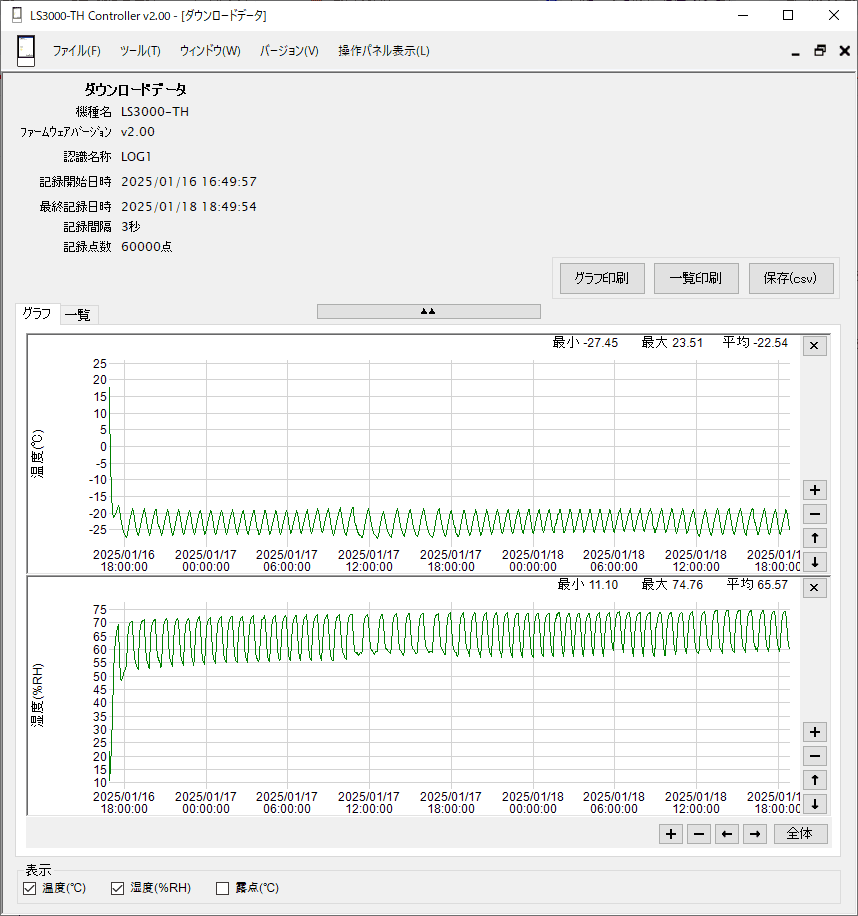Image resolution: width=858 pixels, height=916 pixels.
Task: Click the last record time 2025/01/18 18:49:54
Action: coord(189,206)
